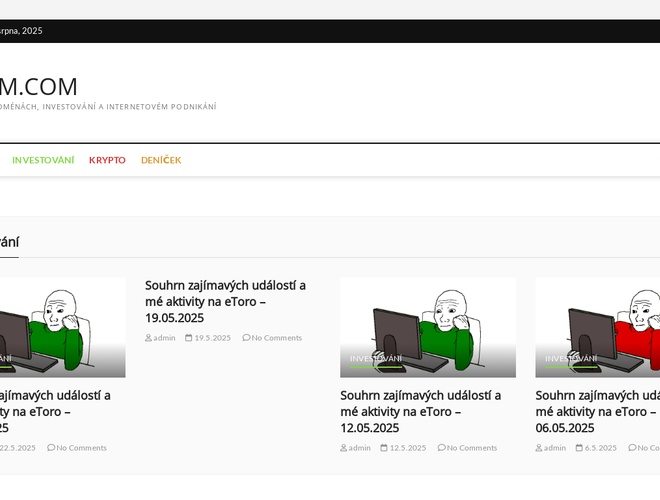Click the author icon of the 12.05.2025 post

(x=344, y=448)
